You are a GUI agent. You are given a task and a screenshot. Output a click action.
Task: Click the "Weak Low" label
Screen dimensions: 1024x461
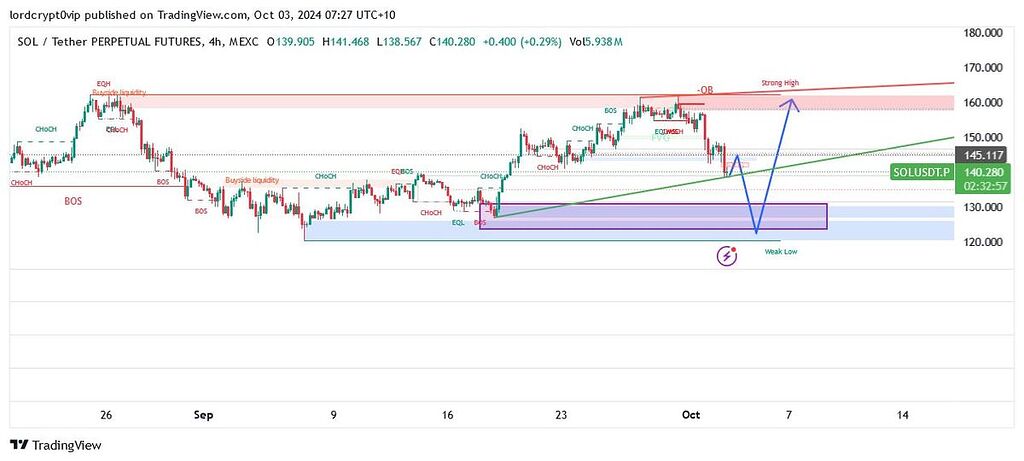[780, 252]
